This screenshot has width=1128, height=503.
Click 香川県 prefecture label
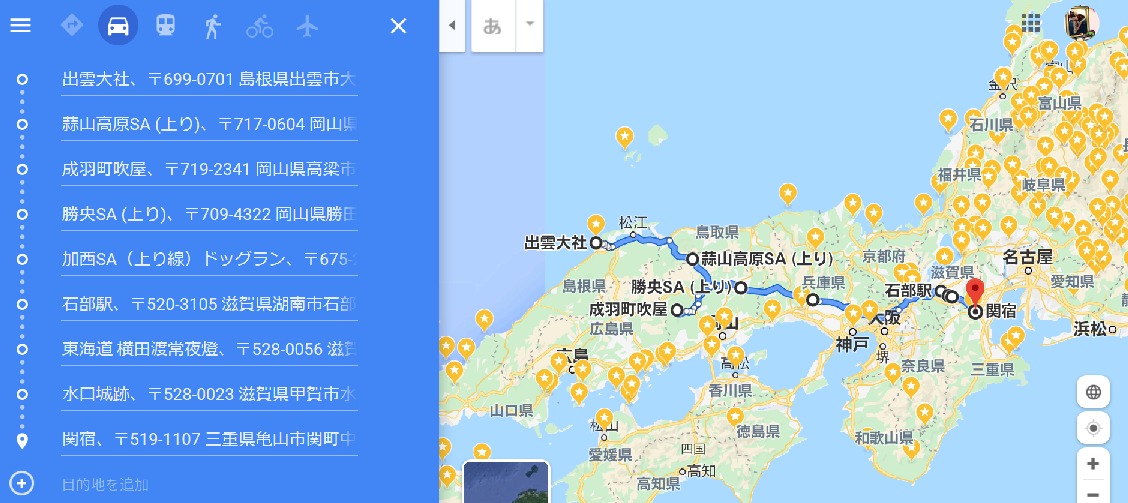point(730,391)
